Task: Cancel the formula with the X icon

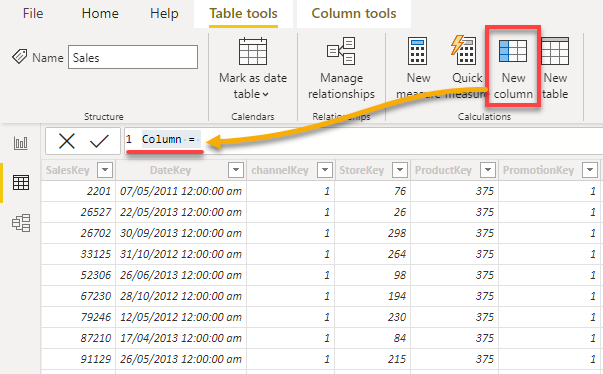Action: click(x=67, y=141)
